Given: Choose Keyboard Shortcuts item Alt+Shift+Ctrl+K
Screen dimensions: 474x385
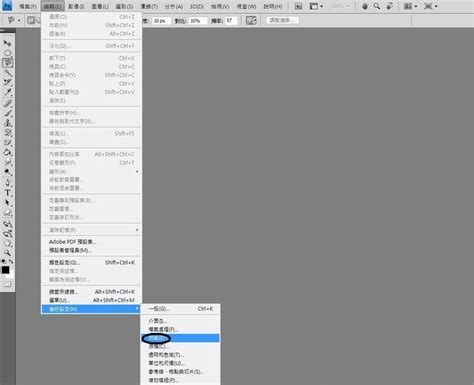Looking at the screenshot, I should coord(91,292).
